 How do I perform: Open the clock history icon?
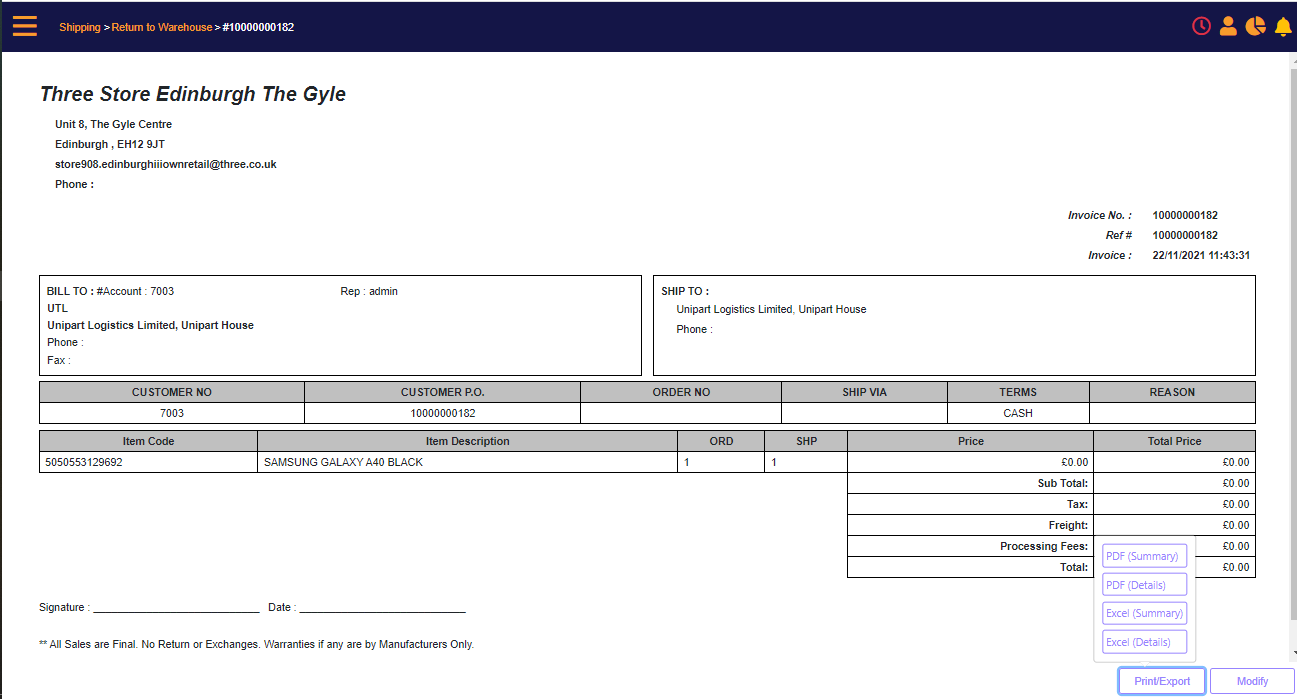(1201, 26)
